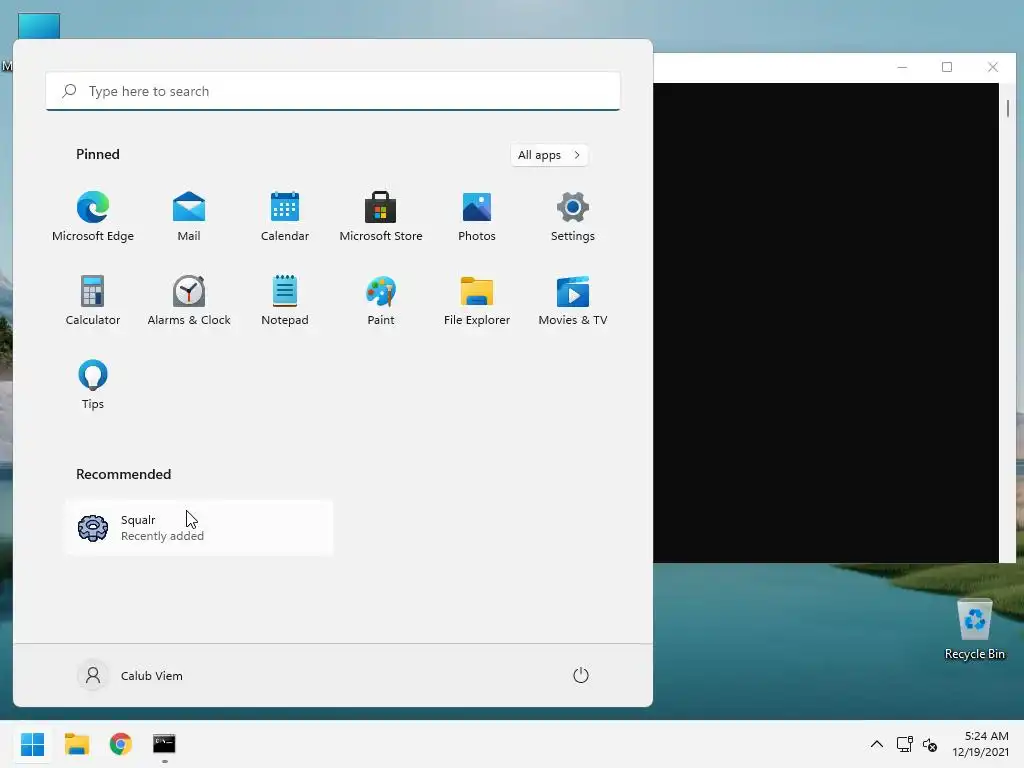The width and height of the screenshot is (1024, 768).
Task: Open the clock and date flyout
Action: click(980, 744)
